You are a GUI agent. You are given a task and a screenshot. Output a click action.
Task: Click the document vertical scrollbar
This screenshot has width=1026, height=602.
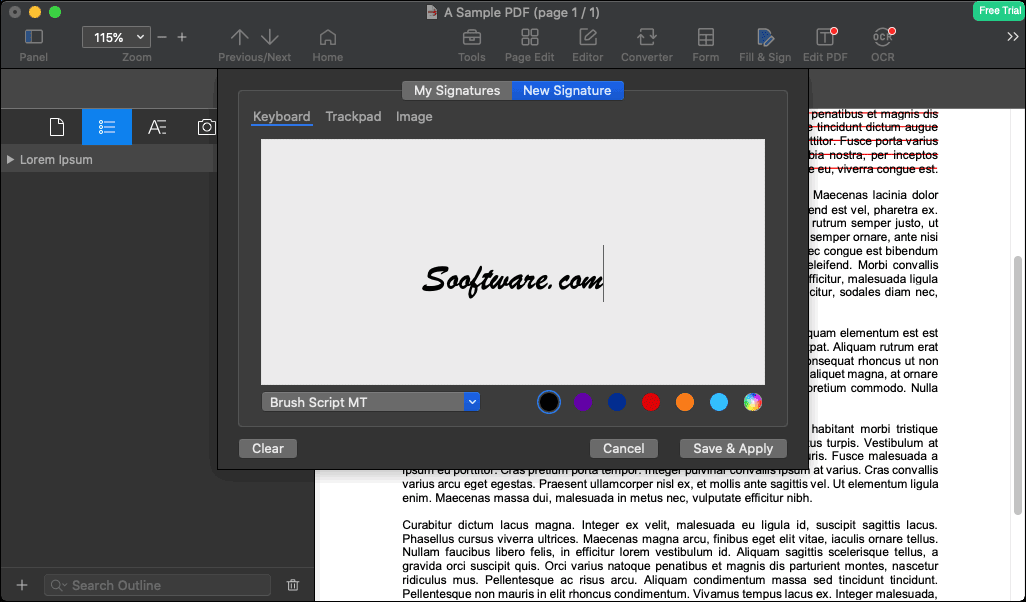[x=1018, y=385]
